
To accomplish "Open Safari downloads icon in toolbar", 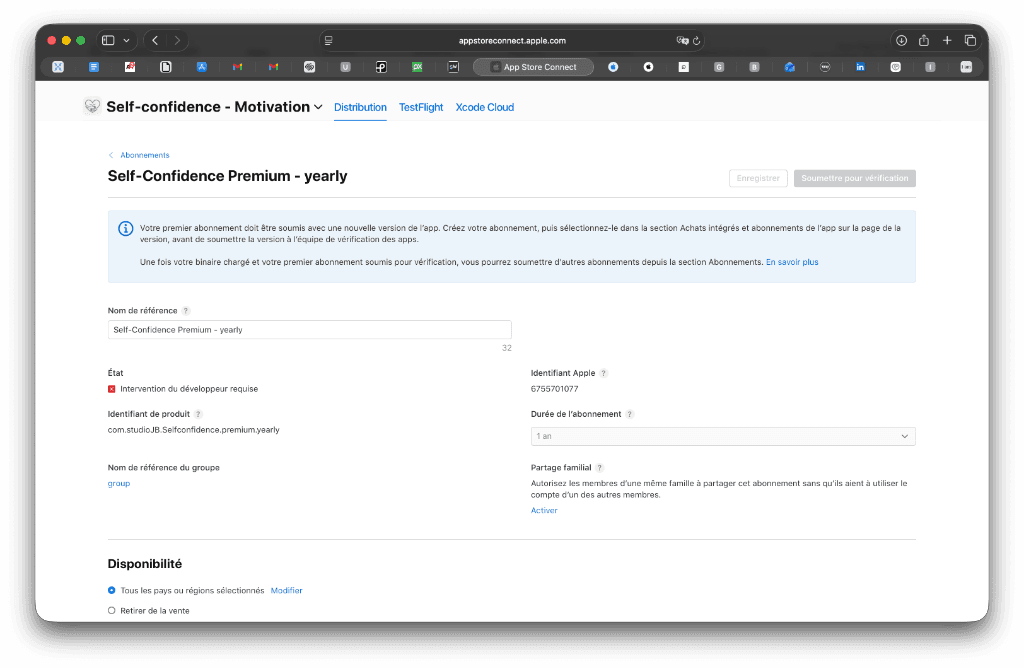I will click(x=901, y=40).
